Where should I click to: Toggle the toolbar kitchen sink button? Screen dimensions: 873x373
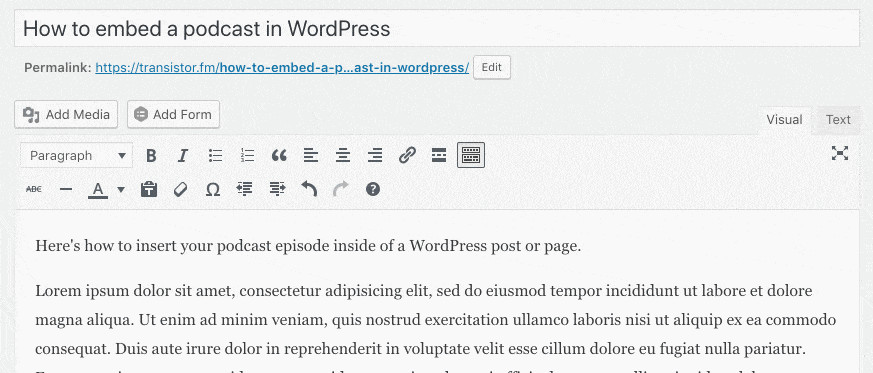click(471, 155)
